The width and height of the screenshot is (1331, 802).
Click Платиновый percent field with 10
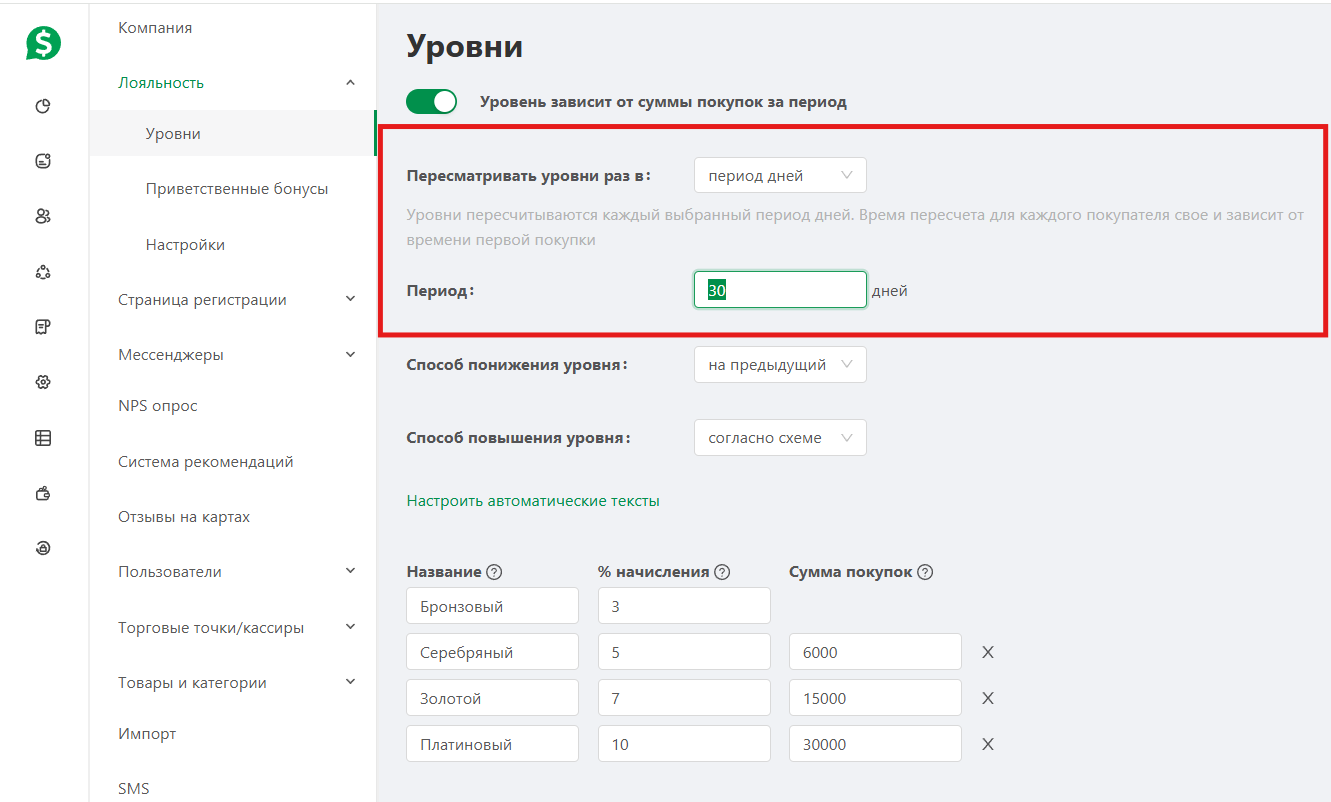[684, 744]
